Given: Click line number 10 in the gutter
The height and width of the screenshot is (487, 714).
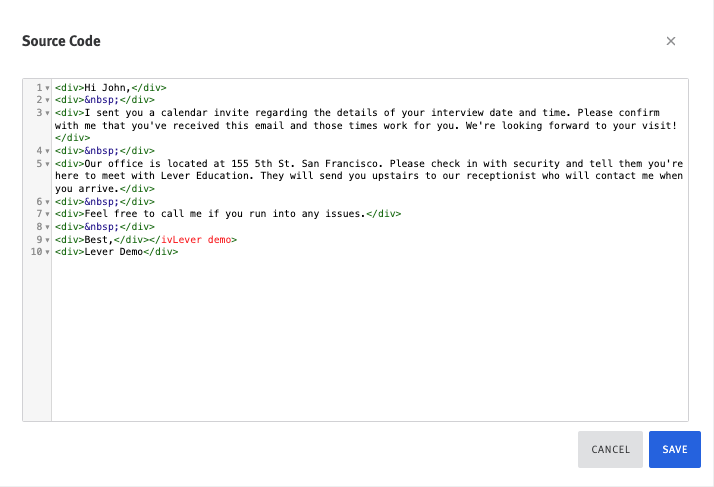Looking at the screenshot, I should coord(36,252).
